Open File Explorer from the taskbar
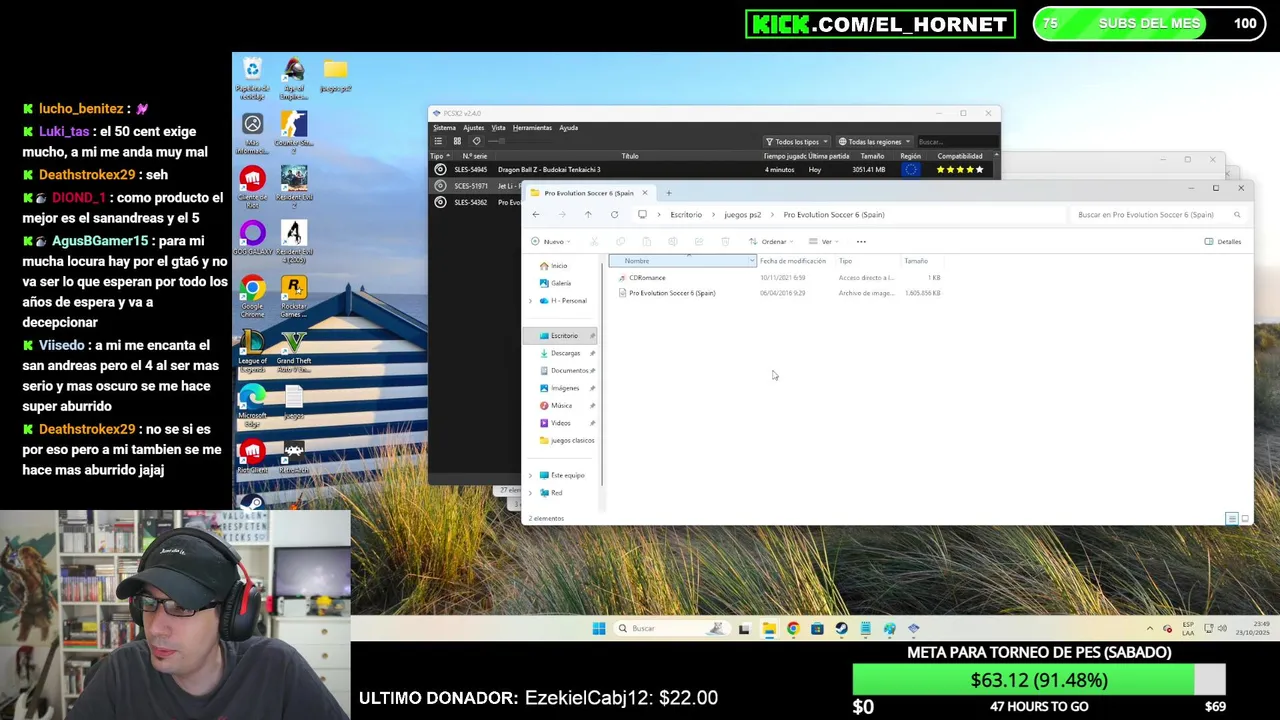 768,628
